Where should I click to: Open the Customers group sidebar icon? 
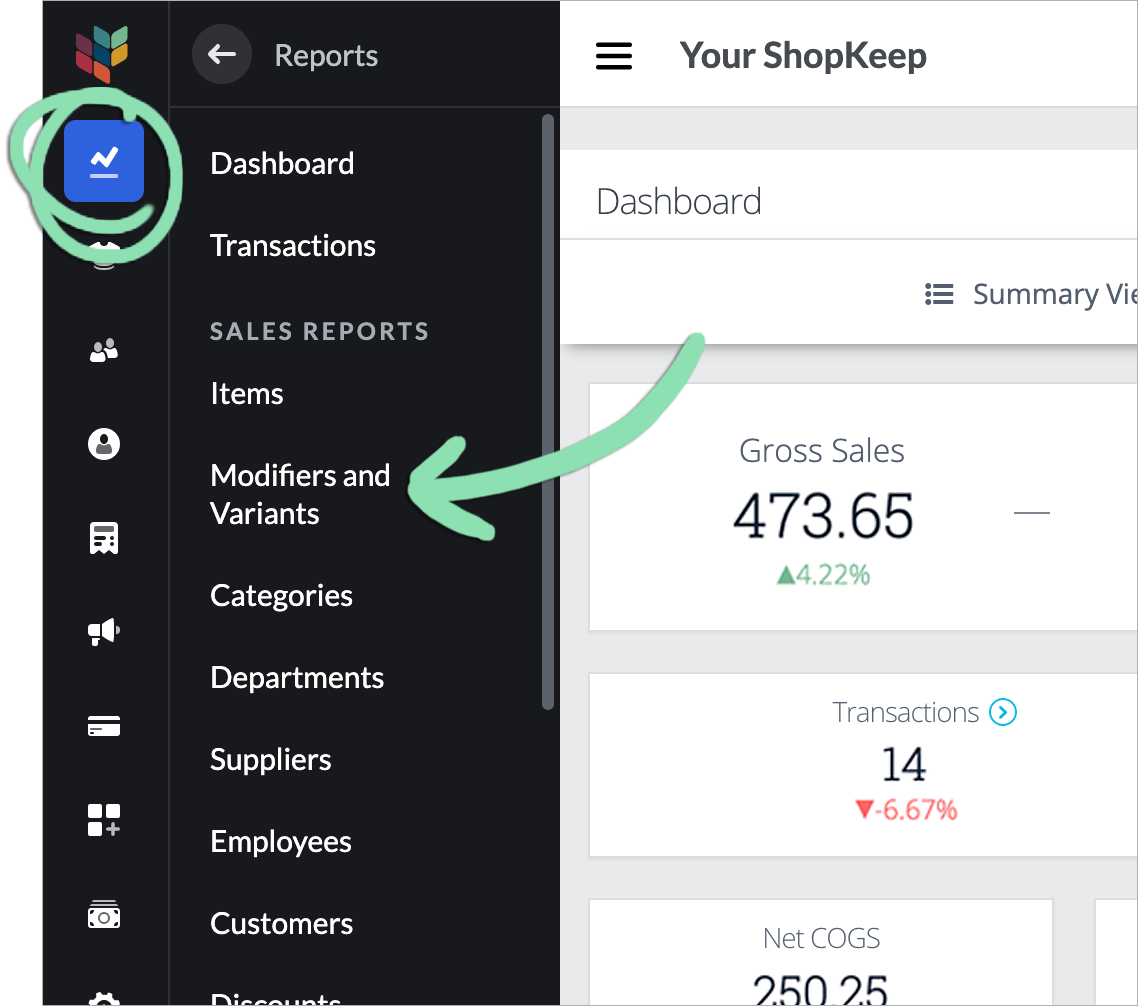click(x=104, y=351)
